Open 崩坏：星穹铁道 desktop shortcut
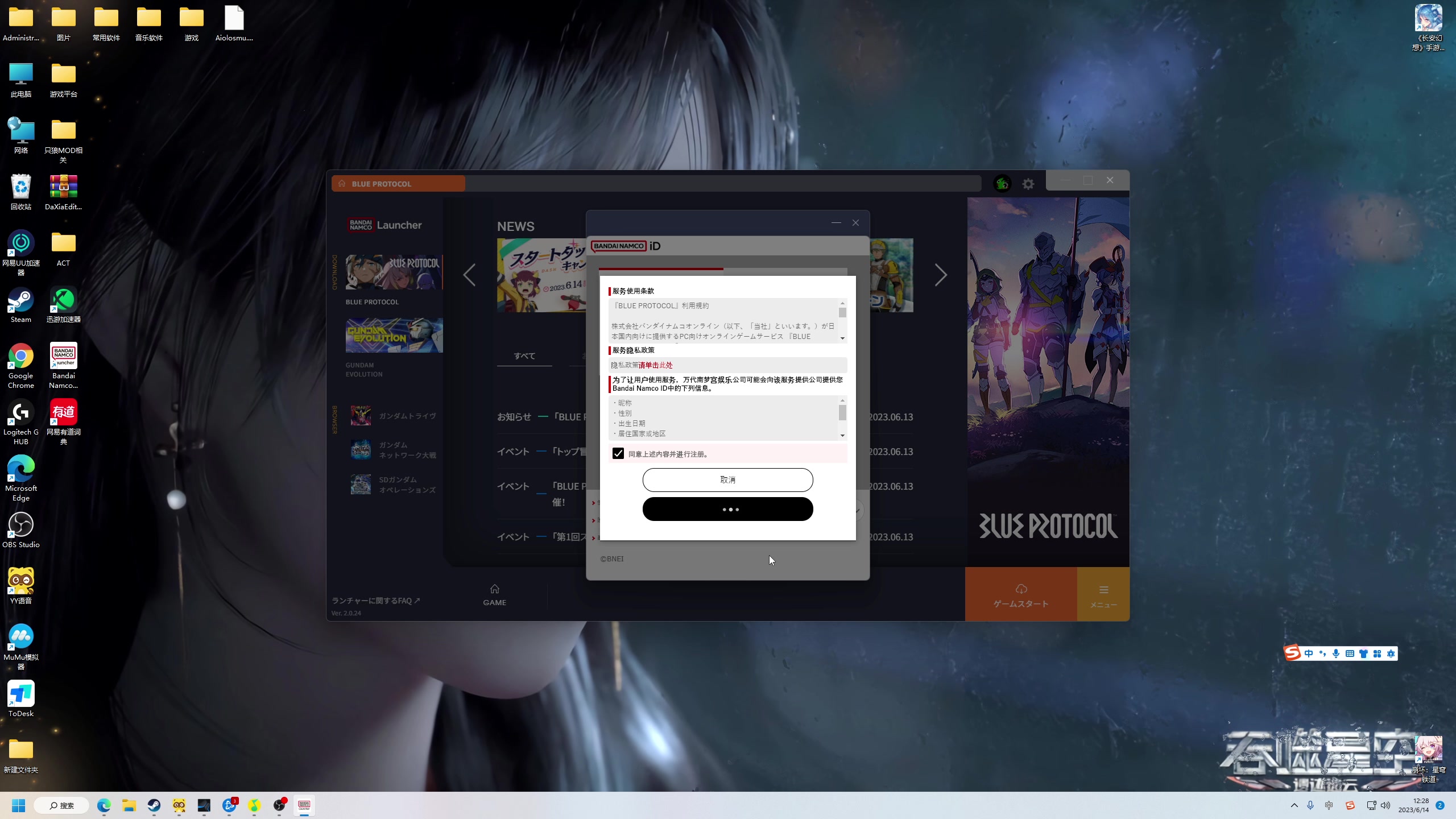The image size is (1456, 819). coord(1429,760)
